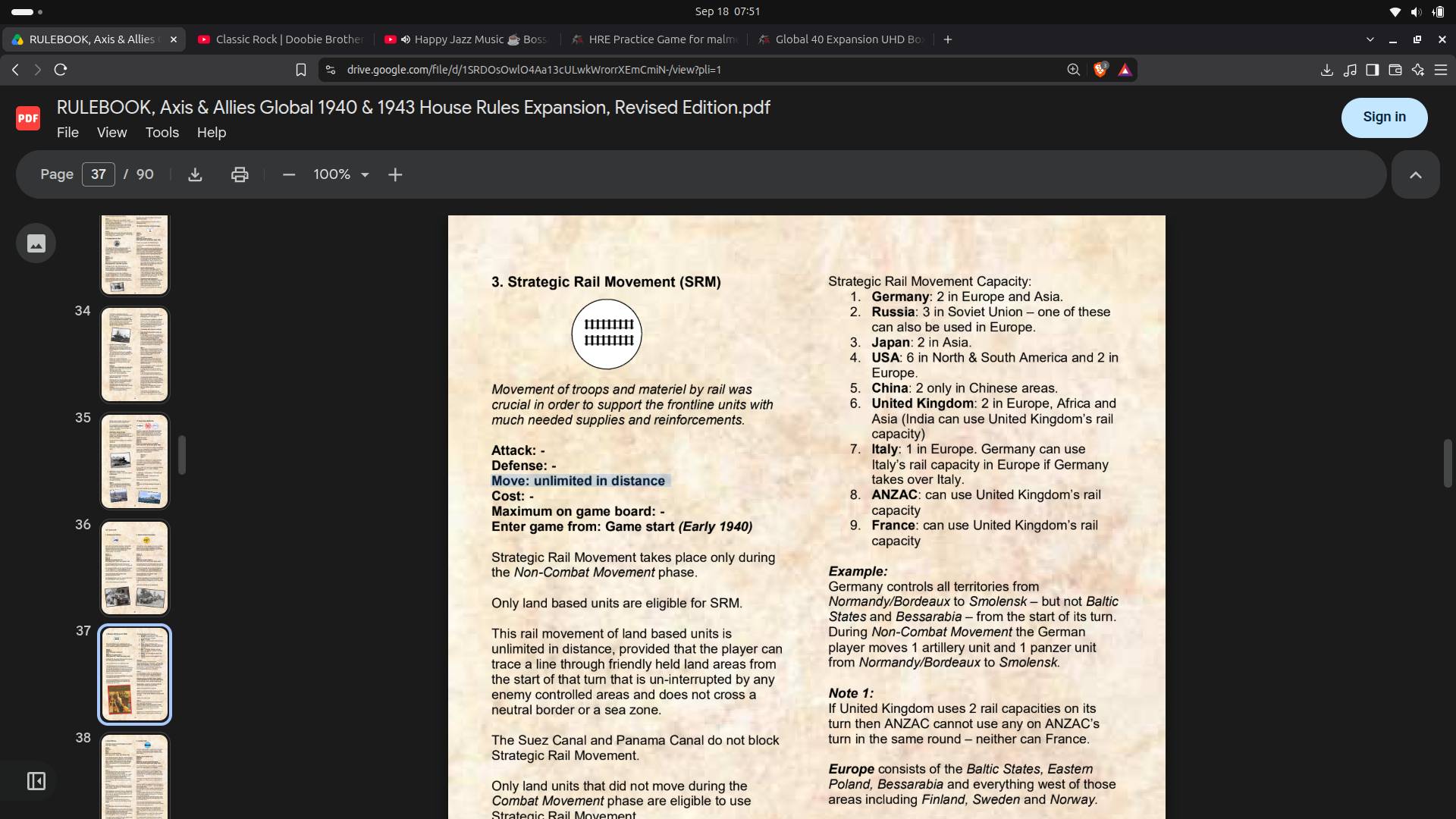This screenshot has height=819, width=1456.
Task: Print the PDF document
Action: (240, 174)
